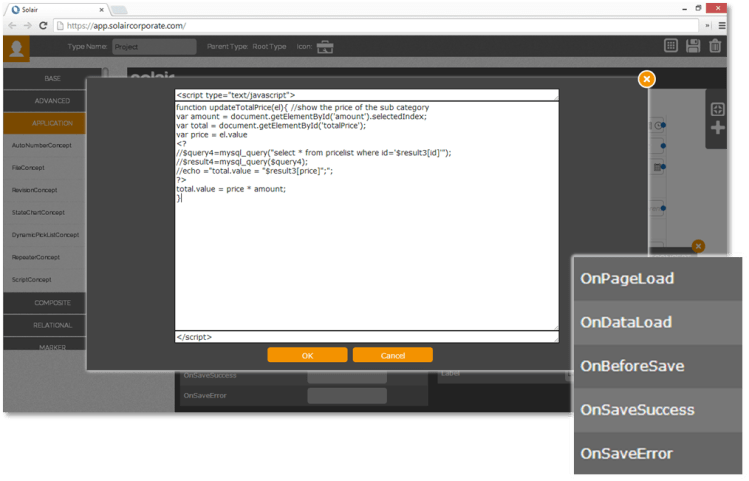Click the OnSaveError input field
749x481 pixels.
(347, 396)
